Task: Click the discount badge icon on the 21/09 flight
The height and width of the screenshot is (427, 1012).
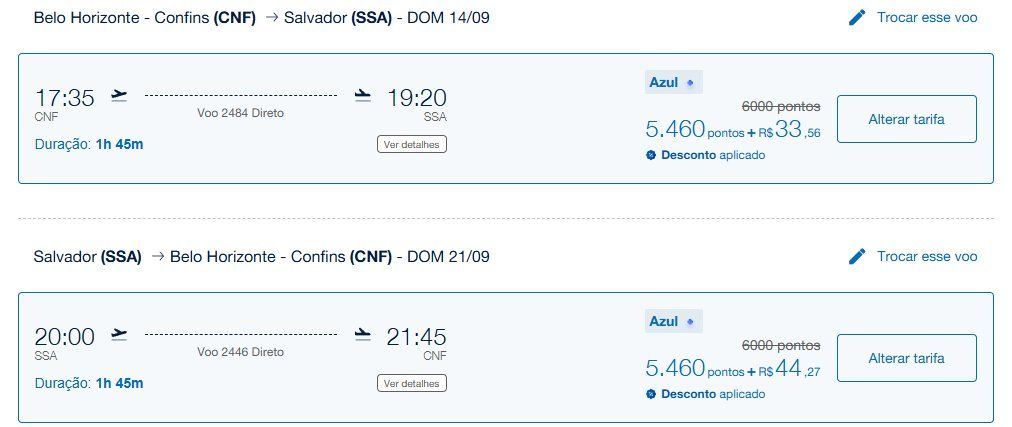Action: [651, 394]
